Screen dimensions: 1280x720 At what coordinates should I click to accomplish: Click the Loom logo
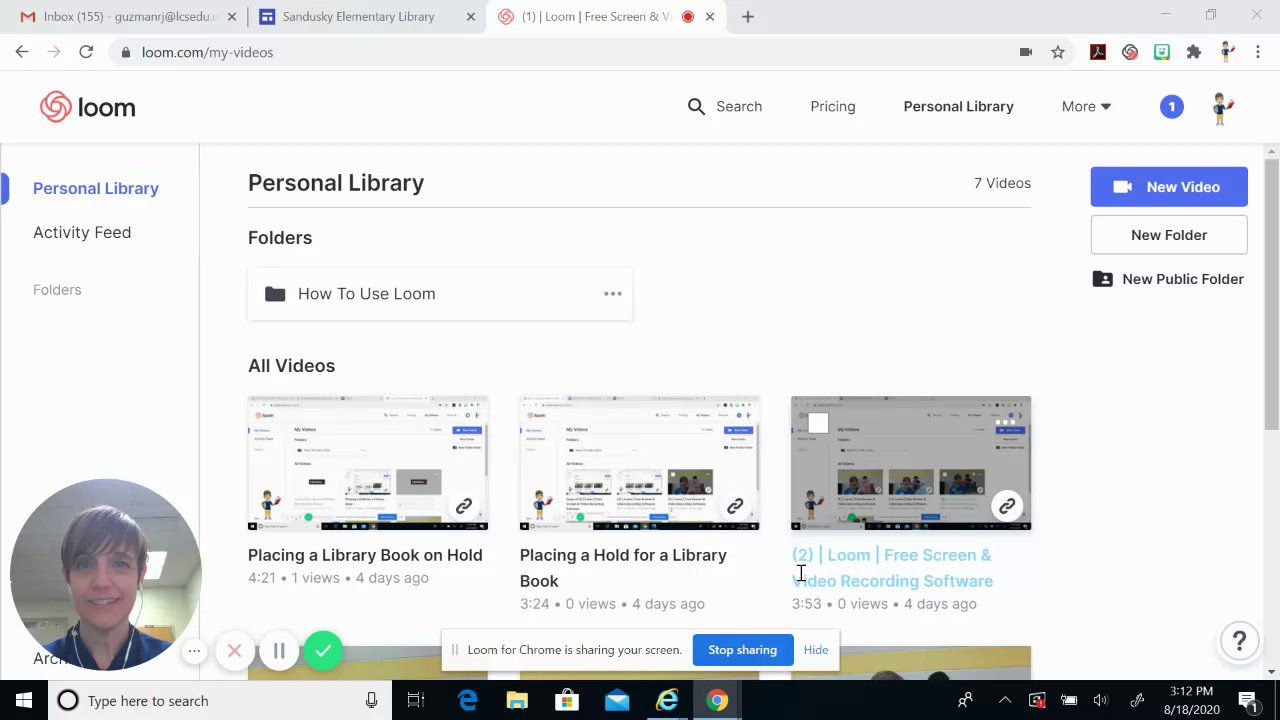87,107
